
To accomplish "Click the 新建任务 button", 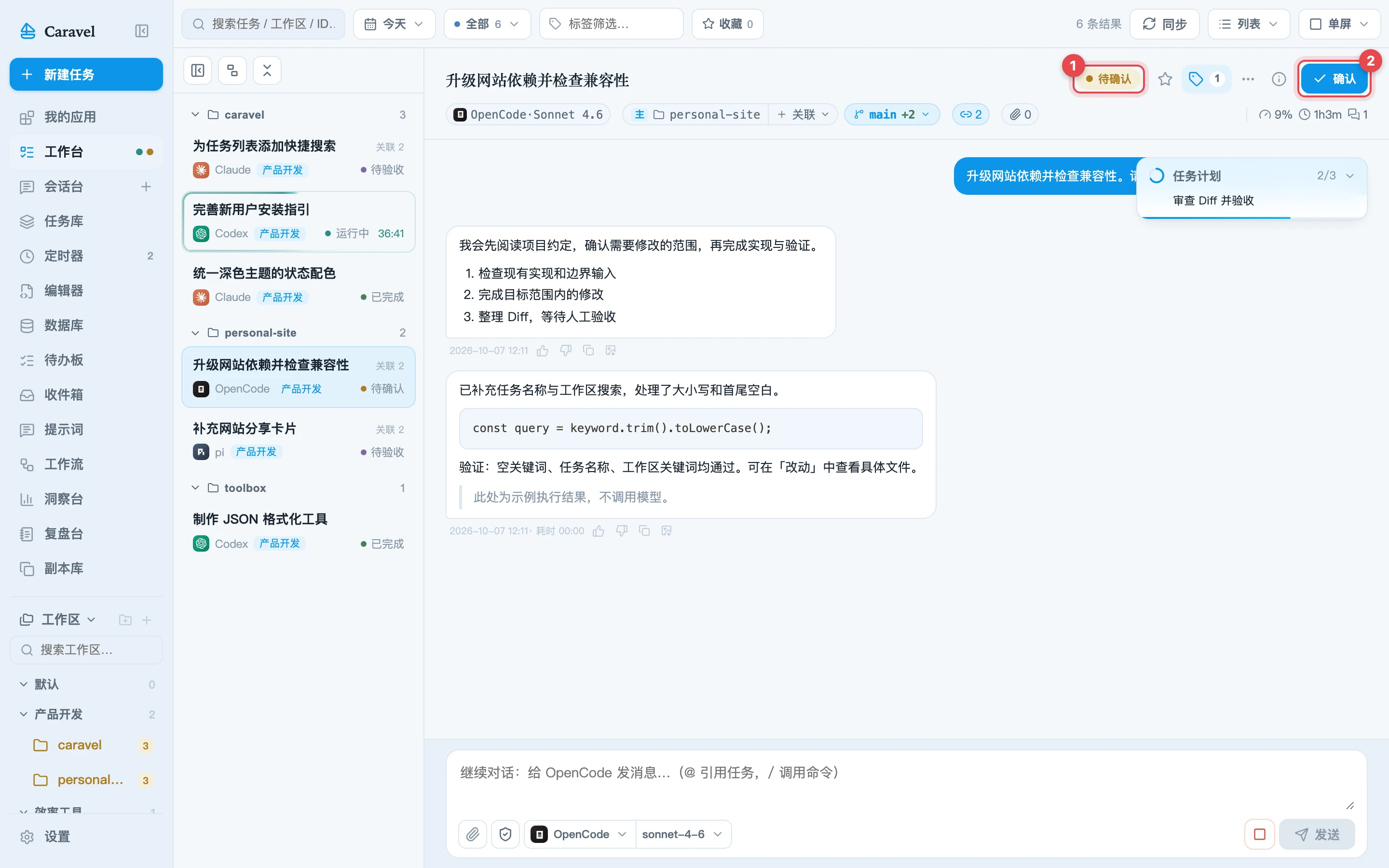I will [86, 74].
